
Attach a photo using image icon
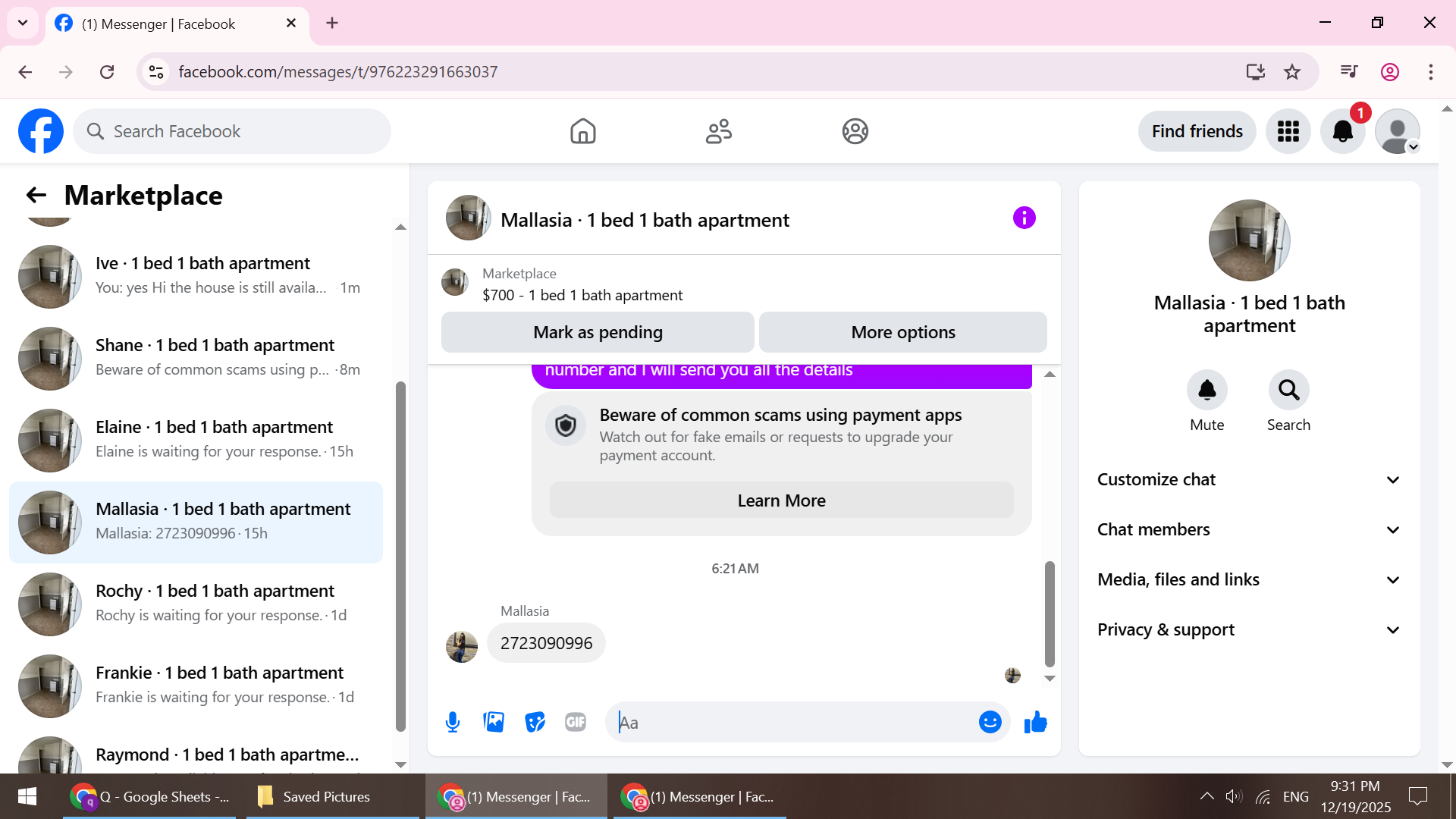pyautogui.click(x=494, y=722)
